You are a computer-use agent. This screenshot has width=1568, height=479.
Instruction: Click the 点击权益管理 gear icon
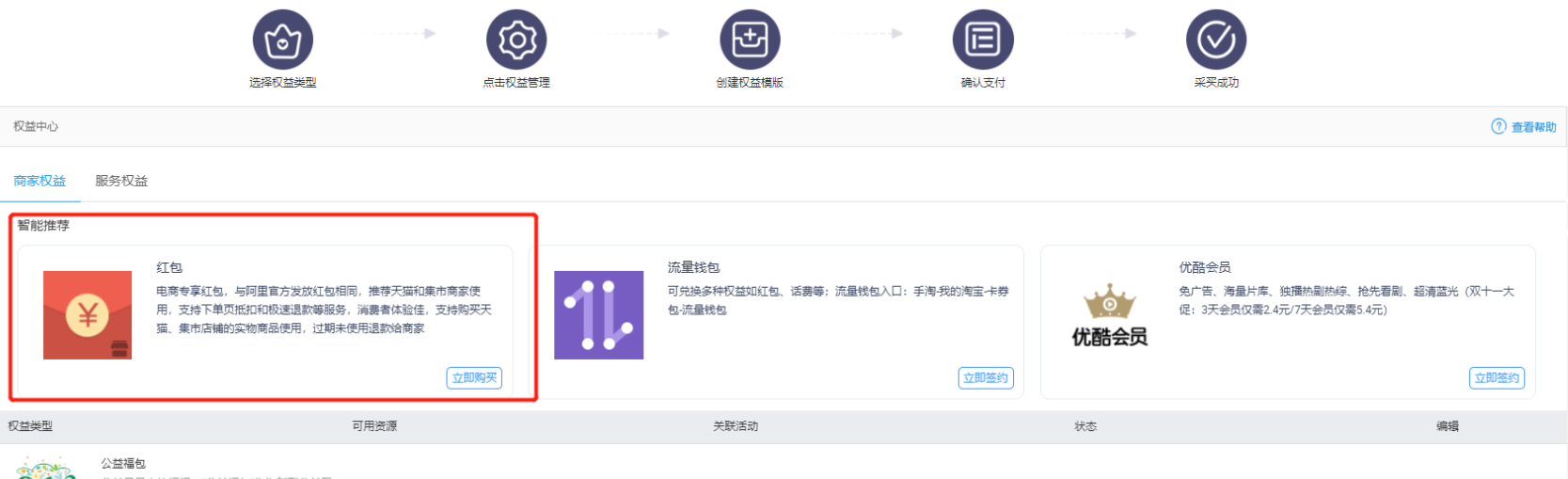point(515,40)
